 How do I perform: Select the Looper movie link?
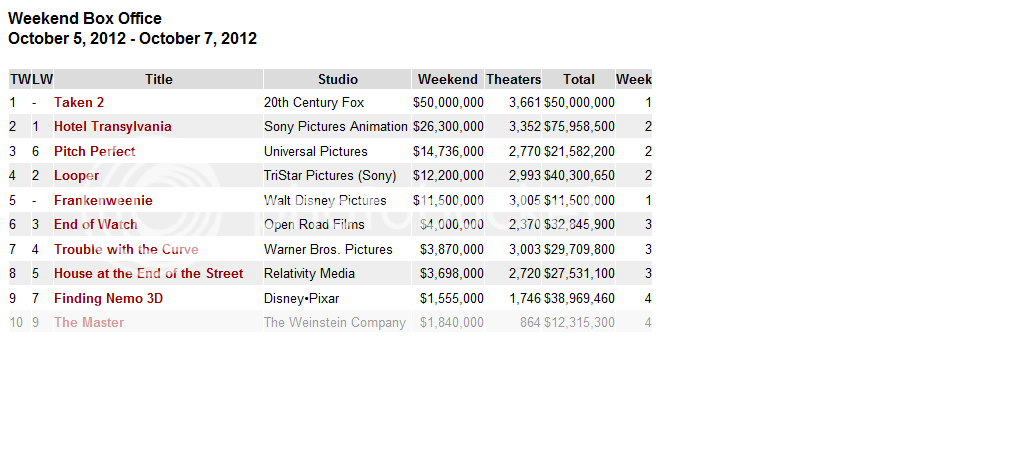[x=76, y=176]
